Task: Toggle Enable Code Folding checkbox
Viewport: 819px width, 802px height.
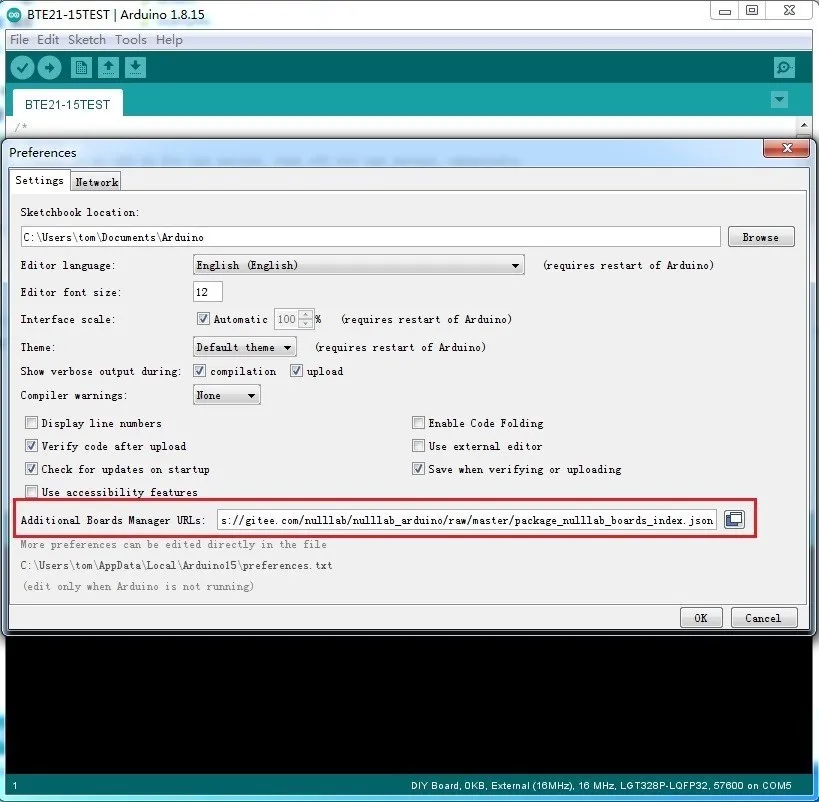Action: (419, 424)
